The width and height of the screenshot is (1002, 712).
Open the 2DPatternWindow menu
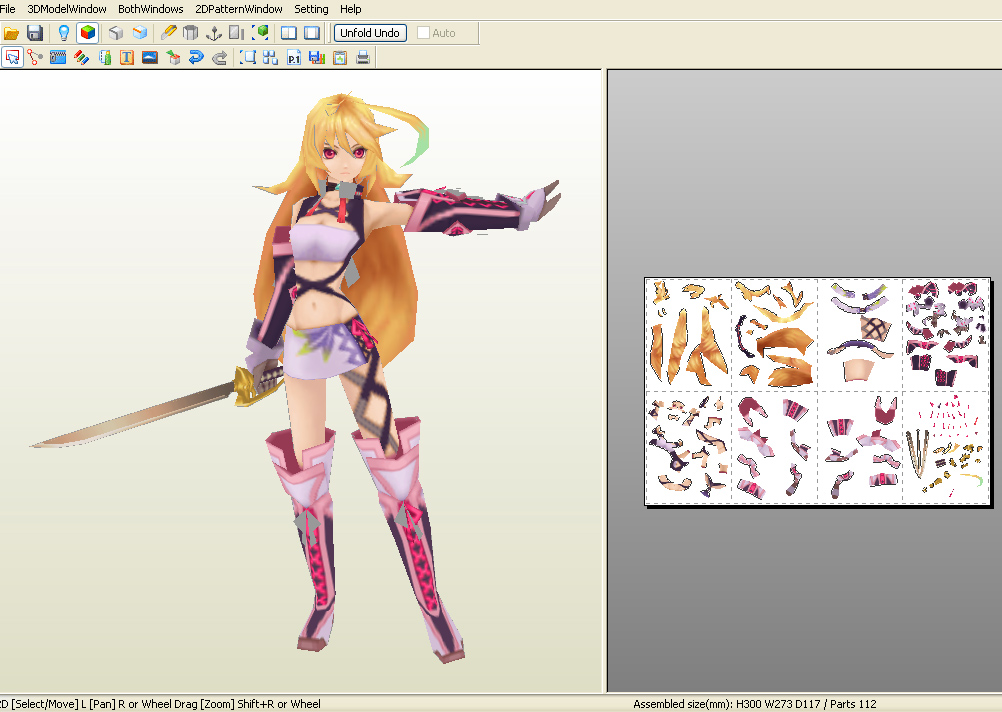pos(239,9)
